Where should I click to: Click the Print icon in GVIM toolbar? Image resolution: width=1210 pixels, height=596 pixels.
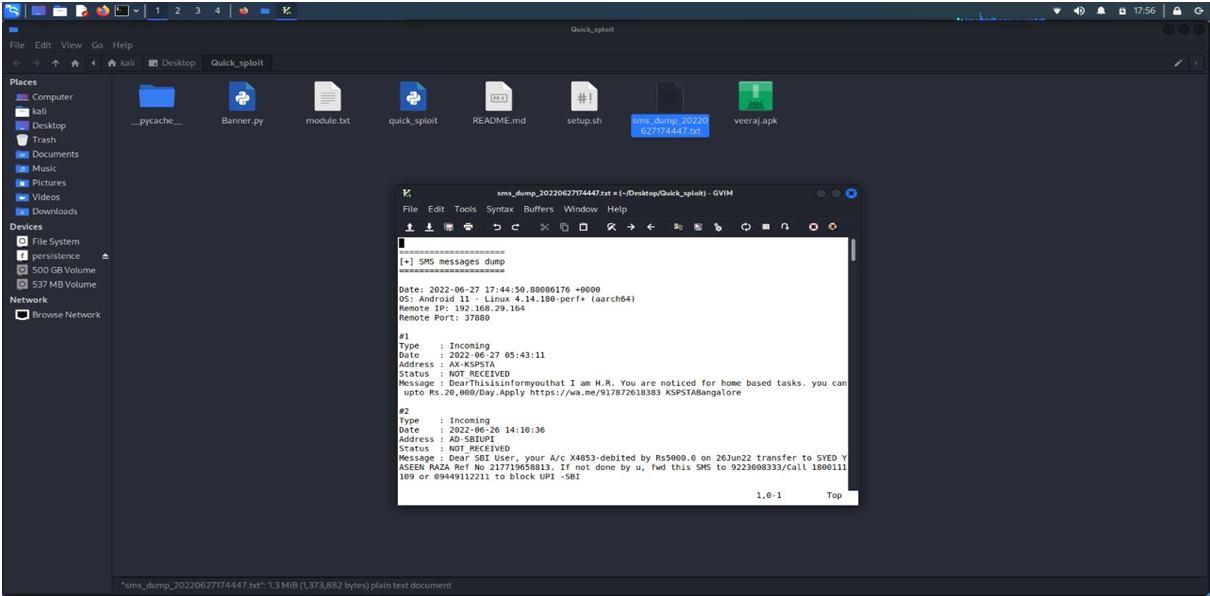coord(468,227)
